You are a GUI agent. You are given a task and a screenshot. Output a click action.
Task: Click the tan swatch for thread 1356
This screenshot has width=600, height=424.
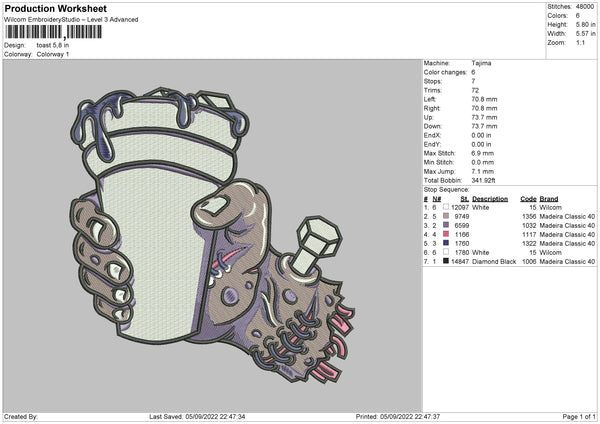click(446, 215)
